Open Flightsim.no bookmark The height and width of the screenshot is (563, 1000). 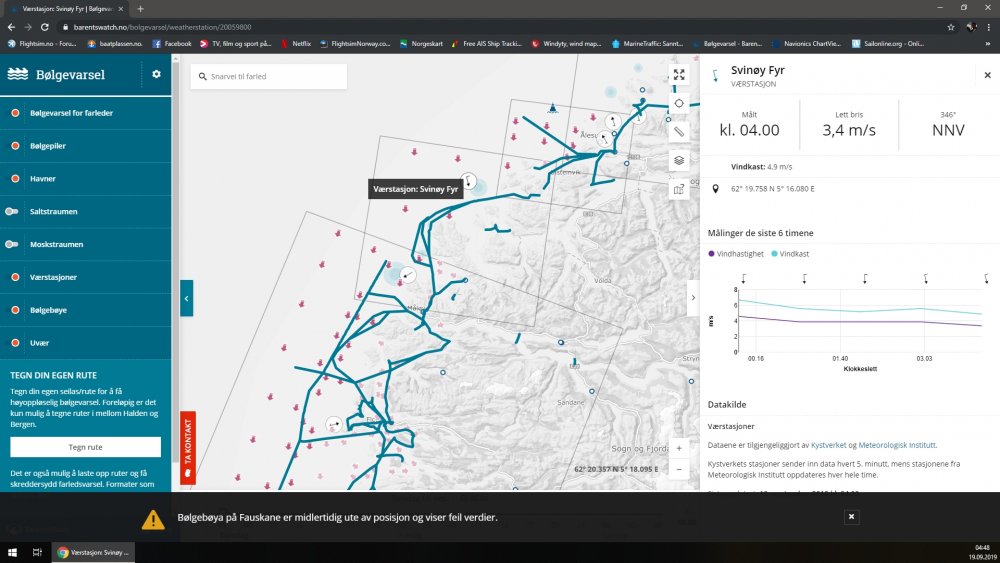pos(42,44)
